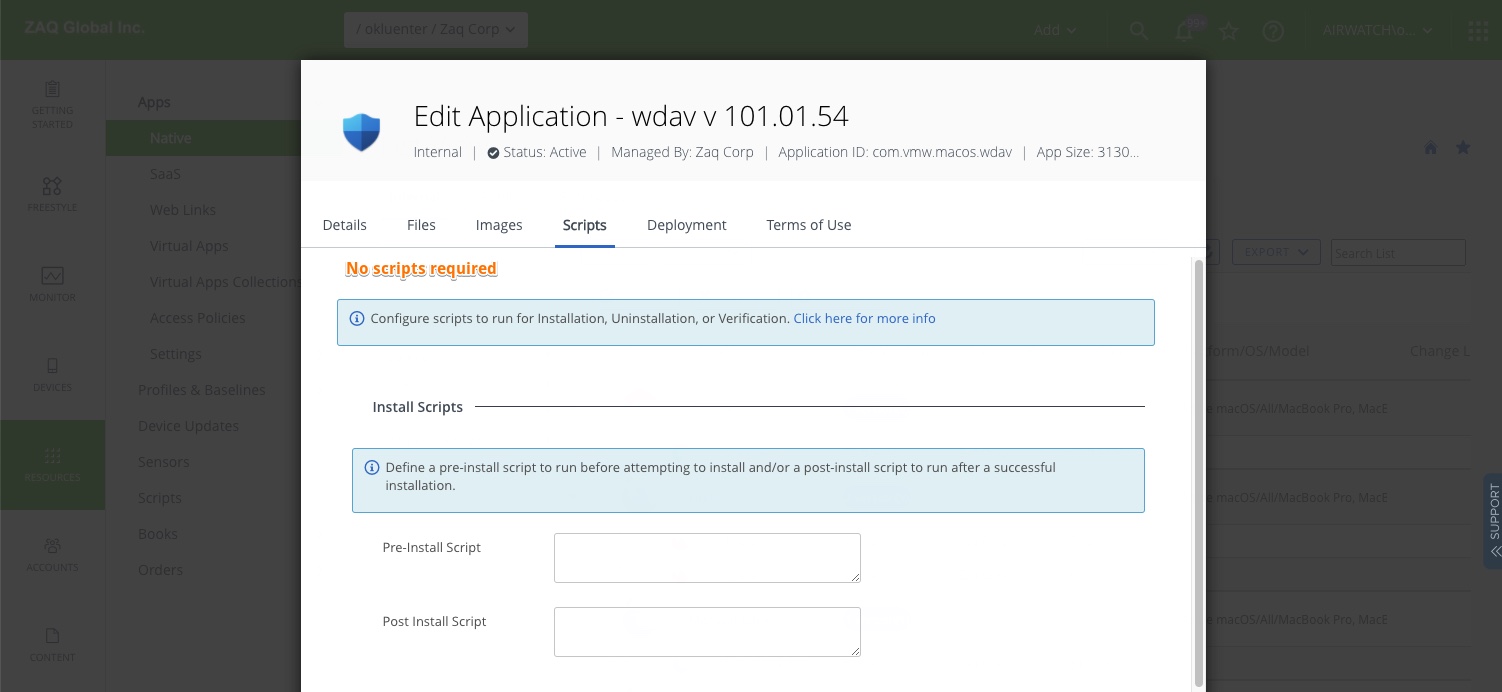Click here for more info link
1502x692 pixels.
pos(864,318)
